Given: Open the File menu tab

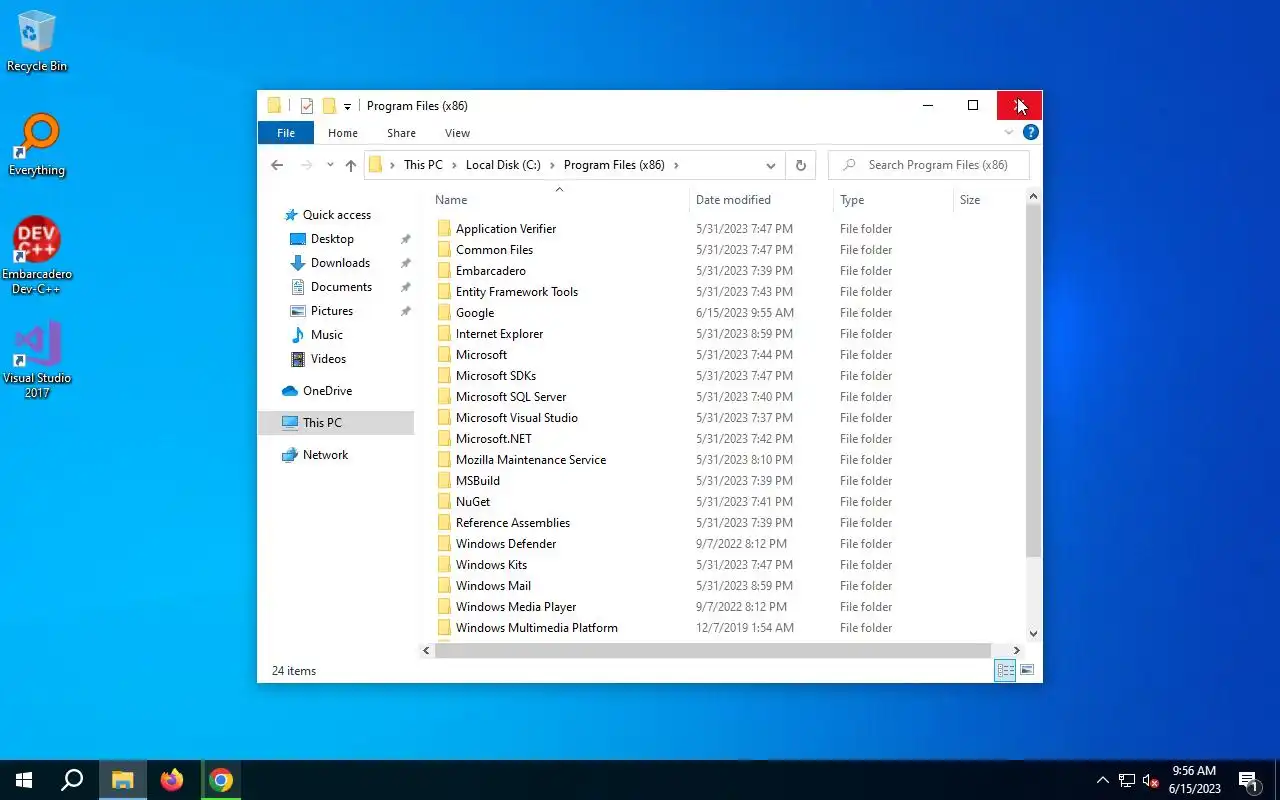Looking at the screenshot, I should click(x=286, y=133).
